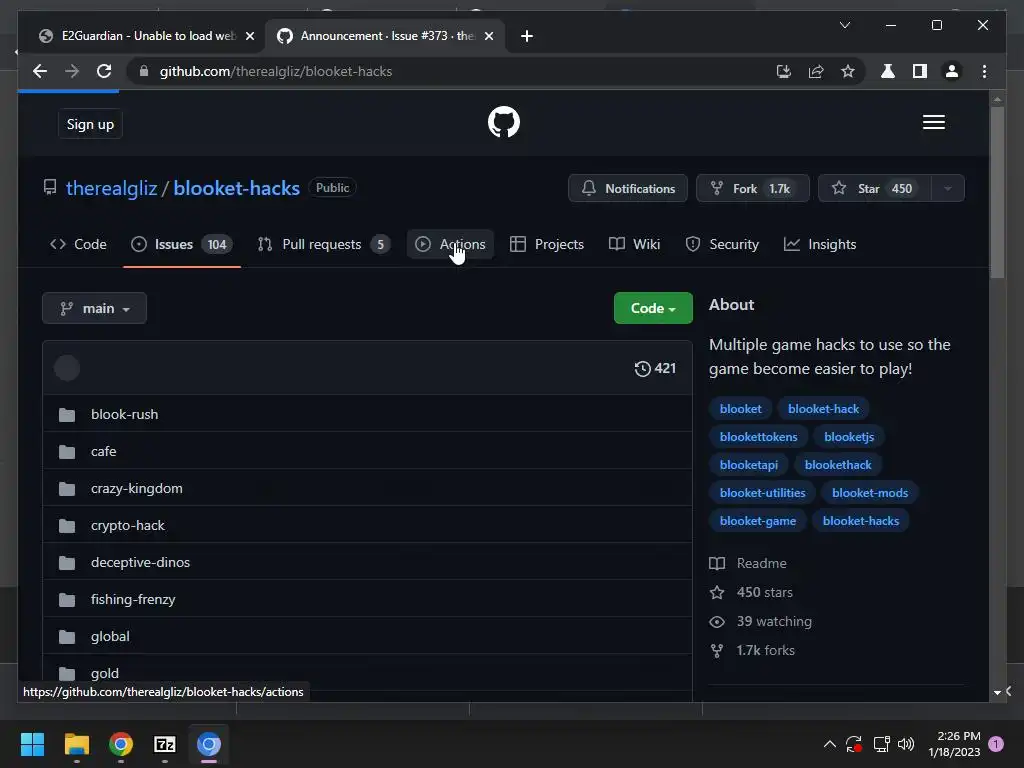The height and width of the screenshot is (768, 1024).
Task: Open the Windows Start menu
Action: click(x=32, y=744)
